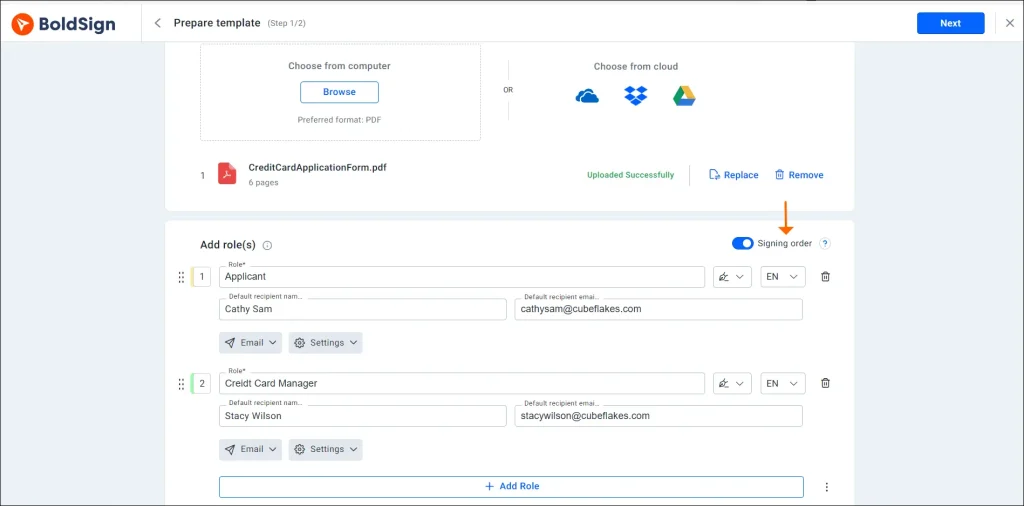Choose file from Dropbox

tap(635, 96)
